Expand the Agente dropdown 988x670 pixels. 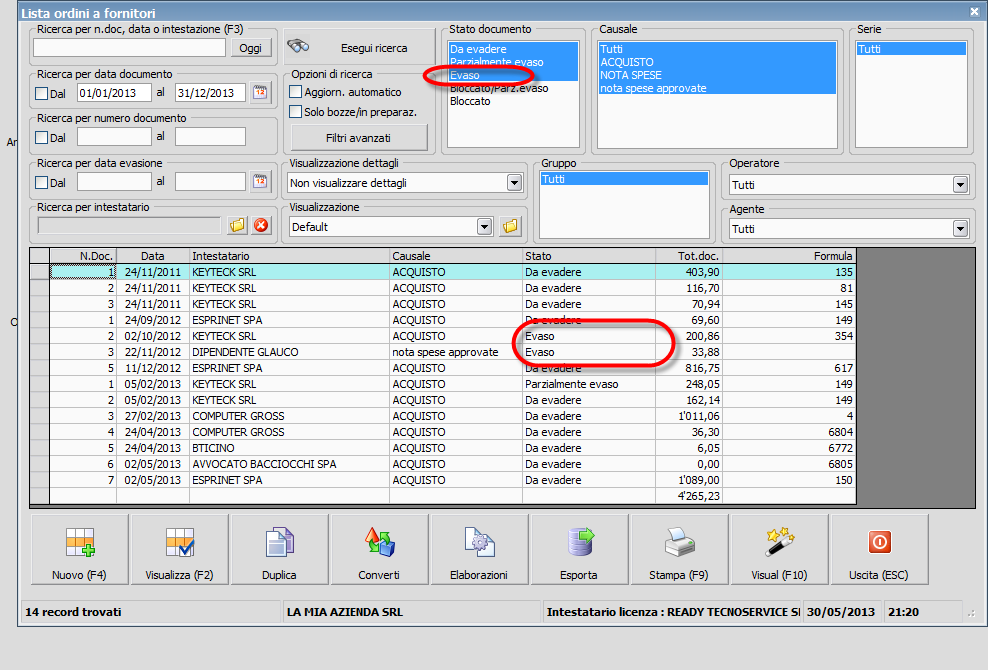tap(960, 229)
